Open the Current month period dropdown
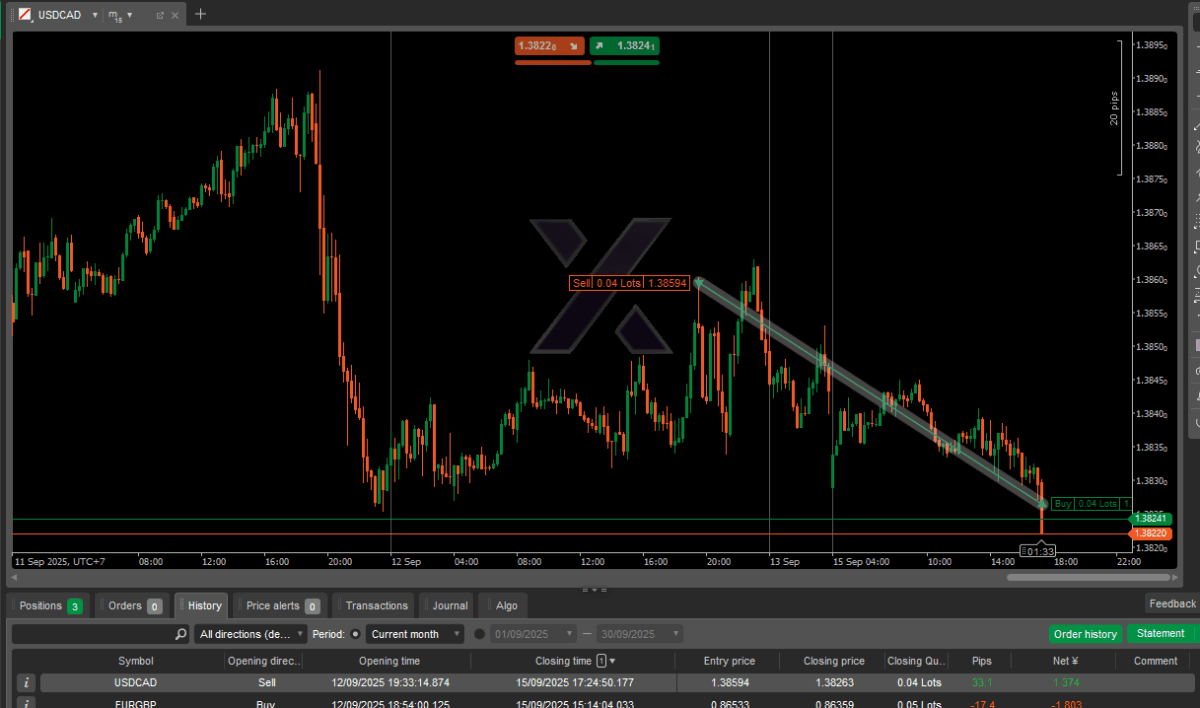This screenshot has height=708, width=1200. tap(415, 634)
